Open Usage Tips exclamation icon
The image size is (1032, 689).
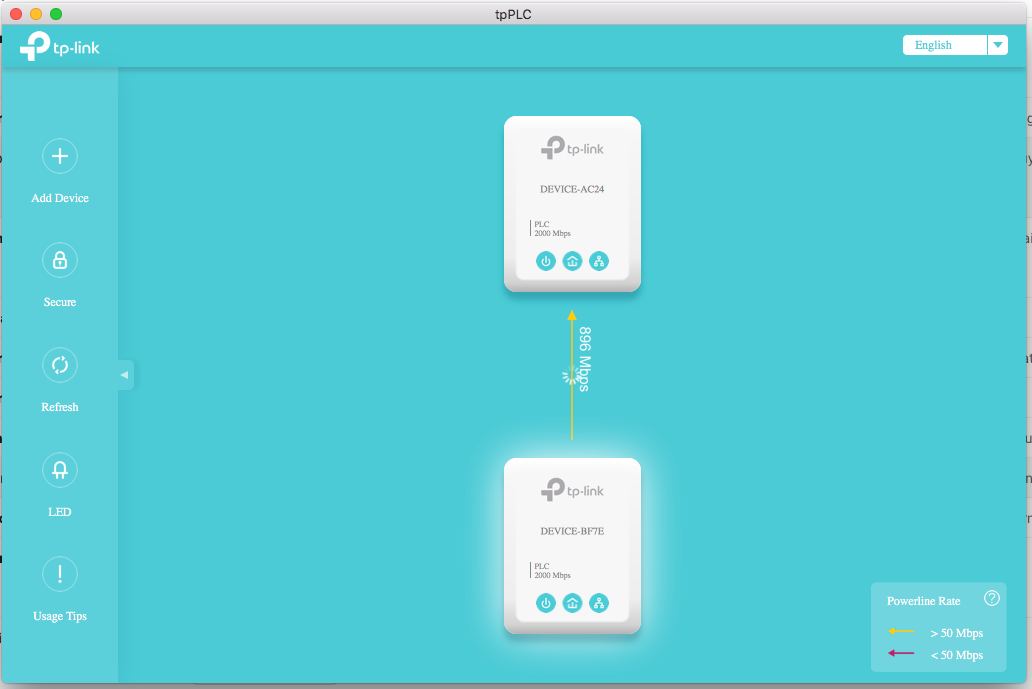60,574
